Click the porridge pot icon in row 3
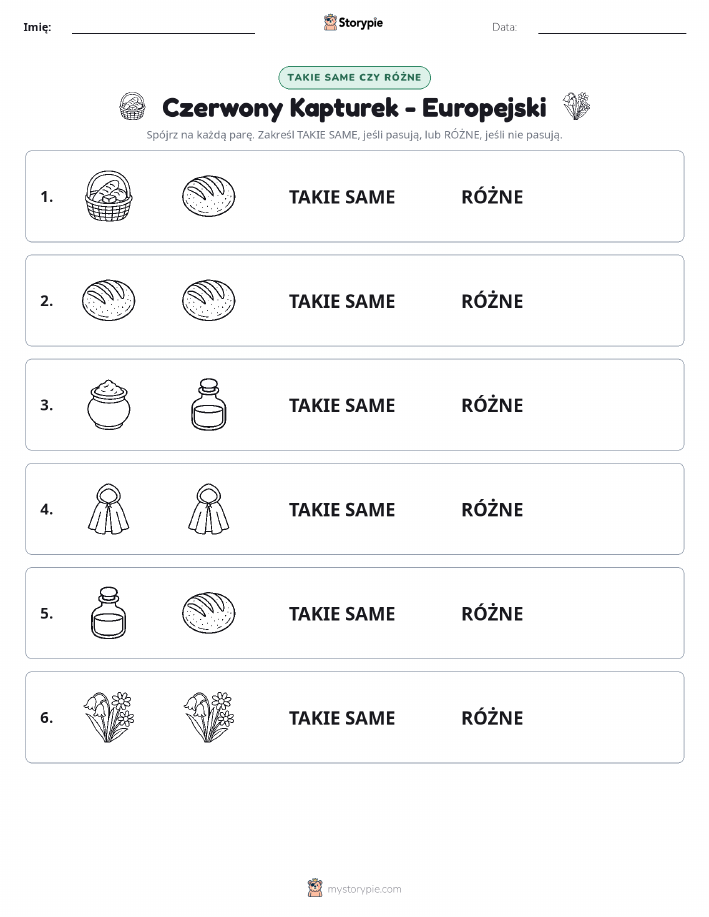 coord(108,405)
